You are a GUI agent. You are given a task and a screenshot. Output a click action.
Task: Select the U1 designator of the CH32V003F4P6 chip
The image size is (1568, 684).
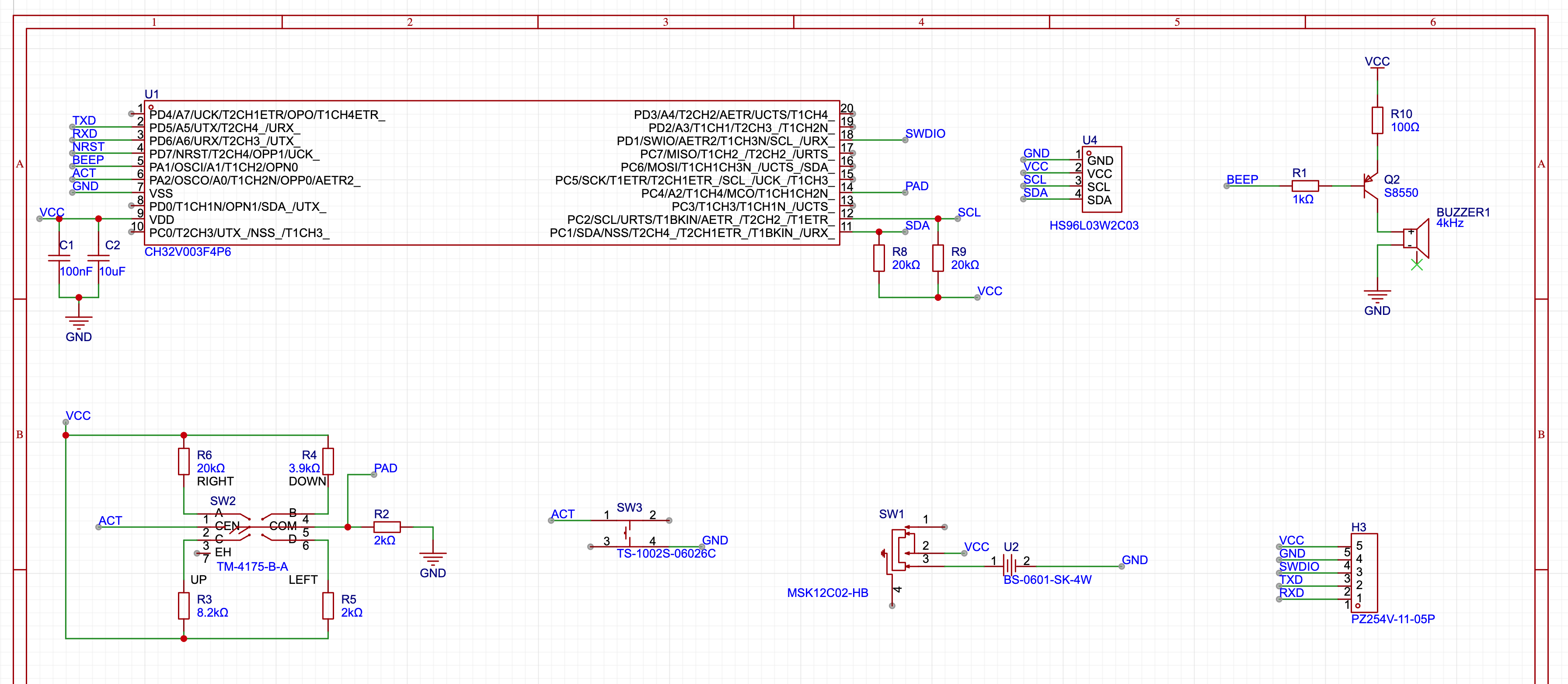pyautogui.click(x=152, y=94)
